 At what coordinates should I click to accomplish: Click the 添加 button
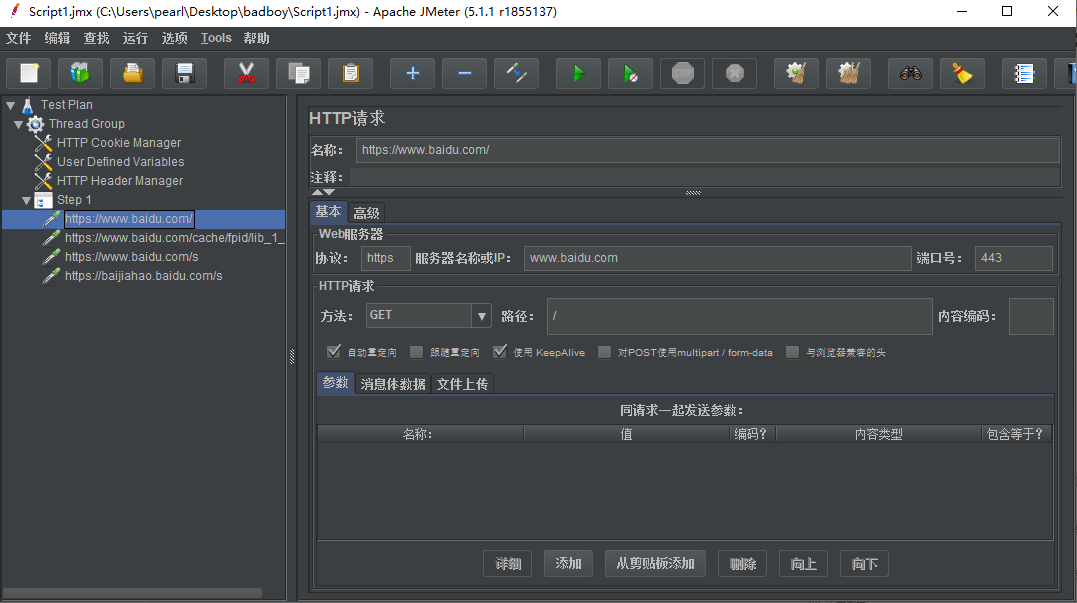click(568, 564)
